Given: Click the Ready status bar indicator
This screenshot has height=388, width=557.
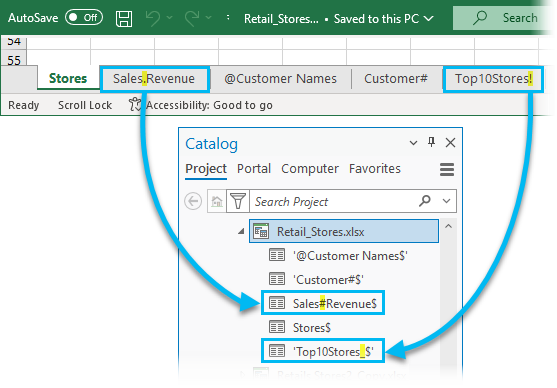Looking at the screenshot, I should click(x=23, y=105).
